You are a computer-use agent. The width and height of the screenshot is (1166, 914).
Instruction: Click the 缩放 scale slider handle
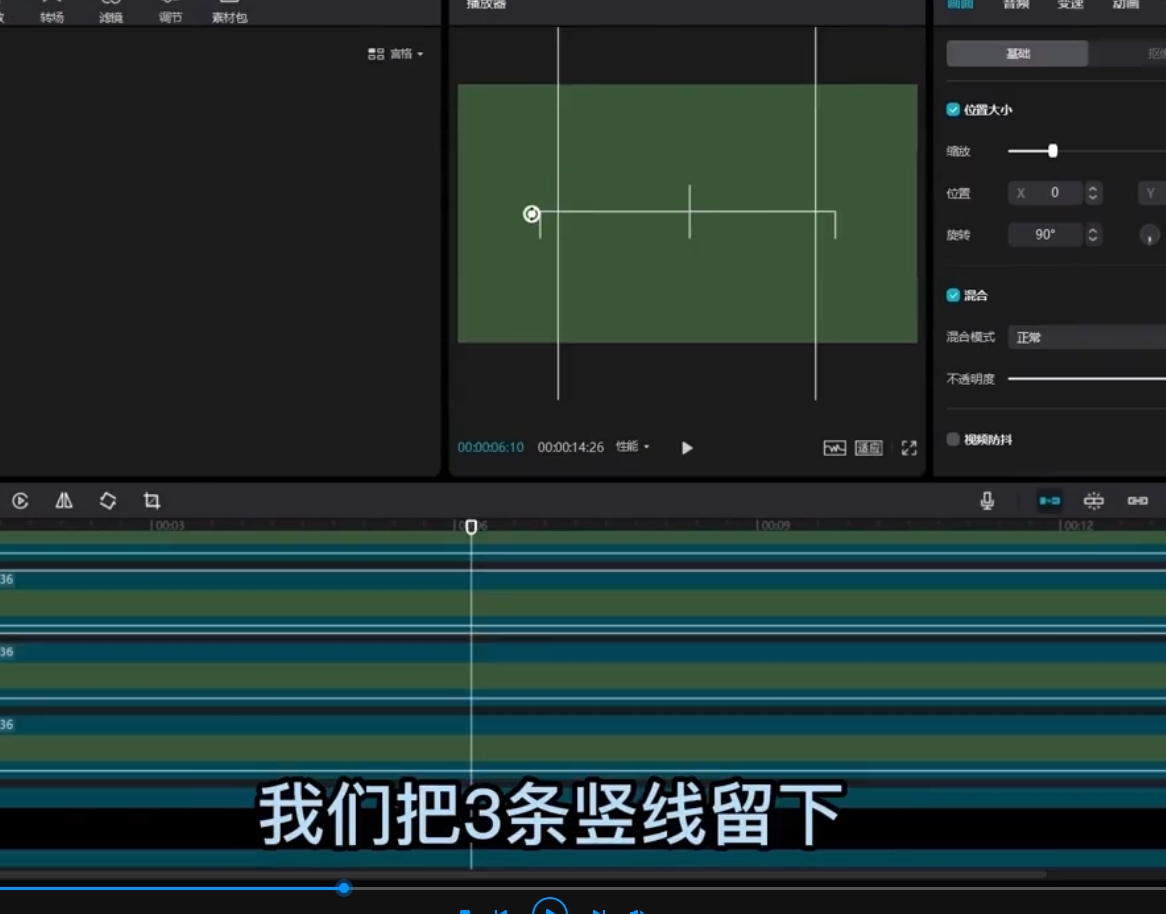[1052, 151]
